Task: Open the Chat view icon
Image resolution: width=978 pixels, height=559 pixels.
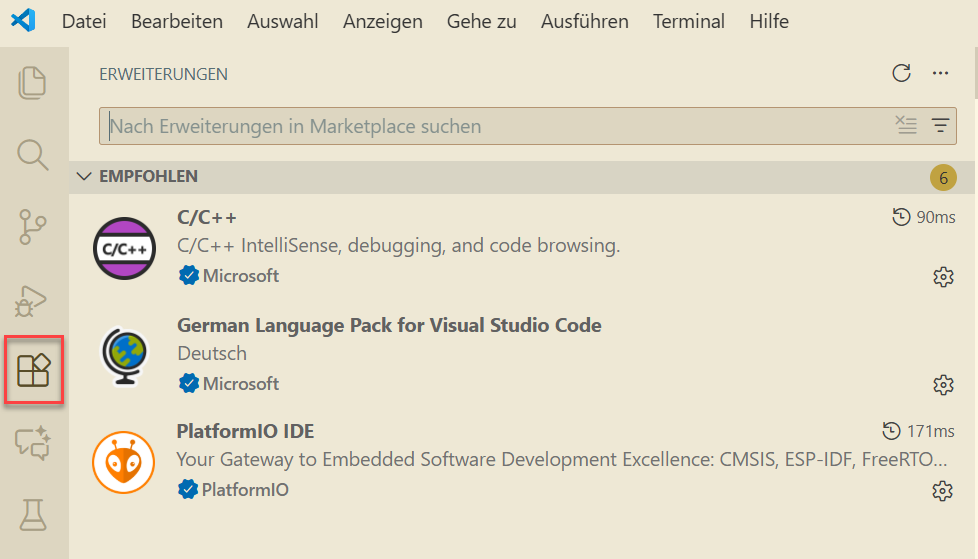Action: pos(33,443)
